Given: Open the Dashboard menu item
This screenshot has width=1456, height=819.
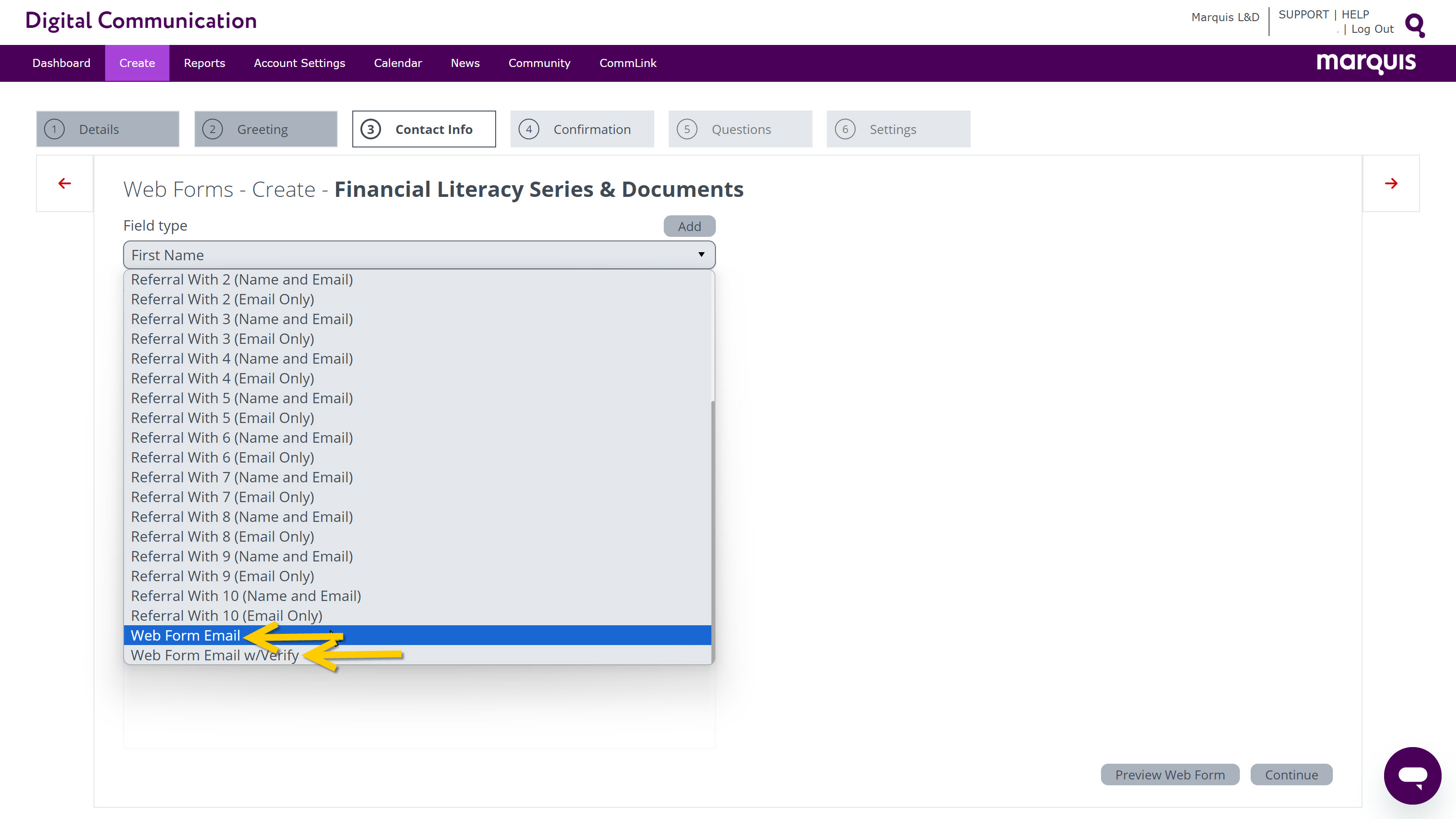Looking at the screenshot, I should (x=61, y=63).
